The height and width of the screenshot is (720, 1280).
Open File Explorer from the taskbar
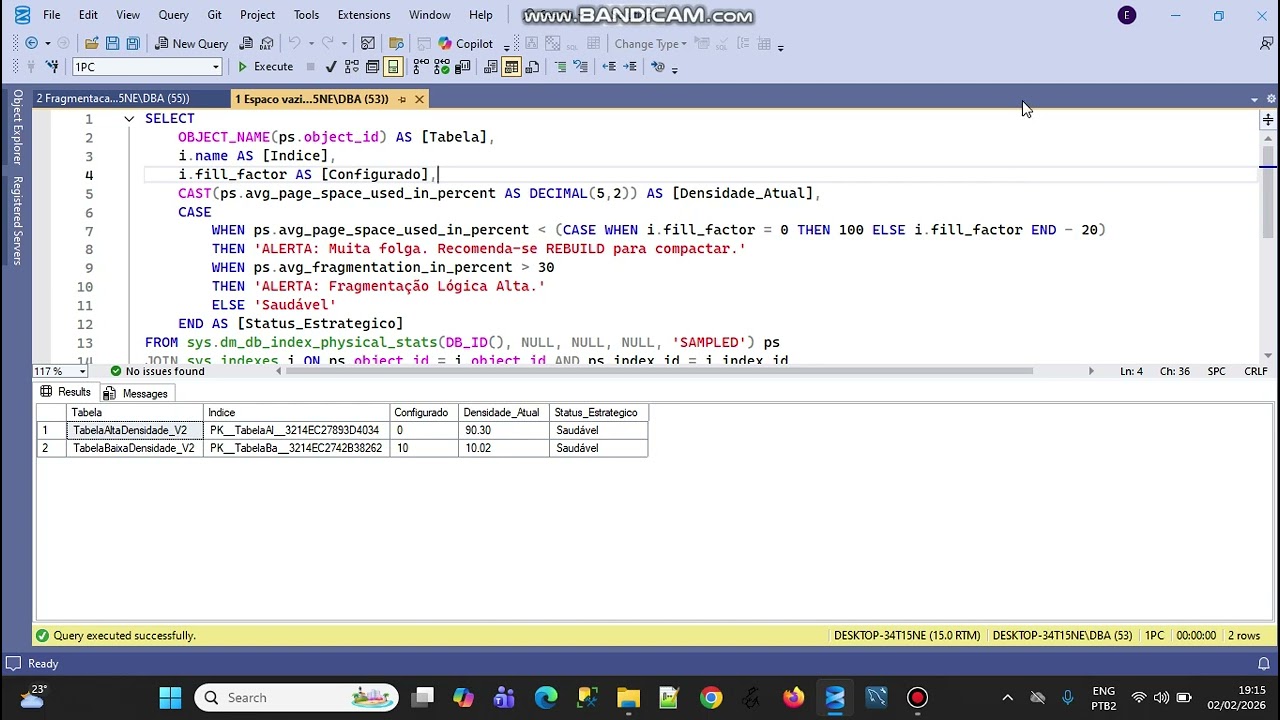point(628,697)
